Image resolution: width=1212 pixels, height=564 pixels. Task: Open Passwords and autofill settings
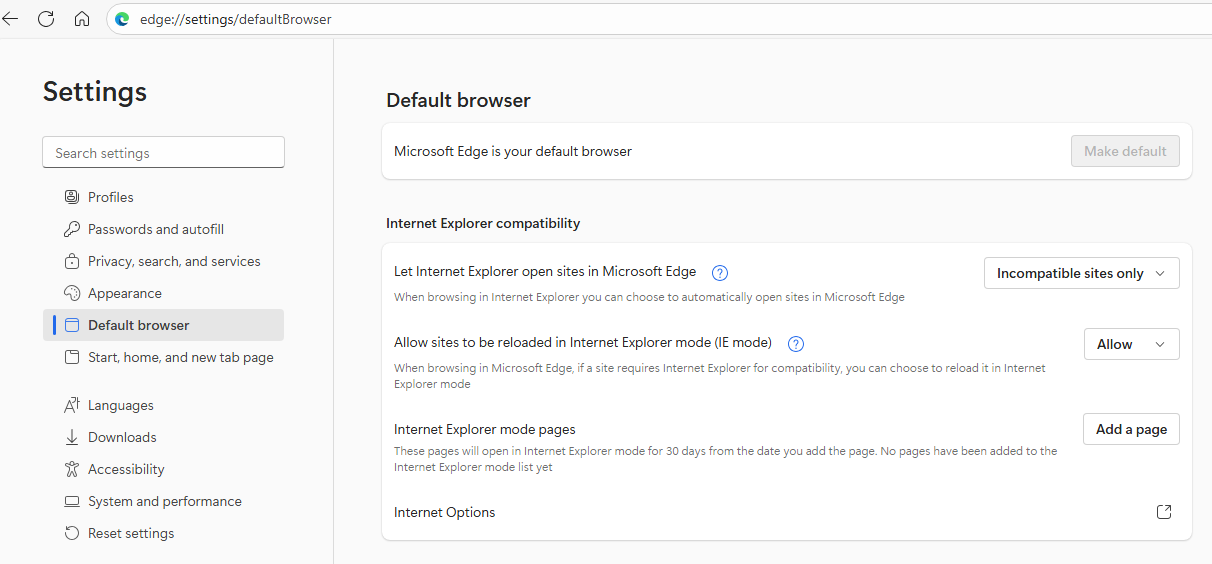tap(164, 229)
